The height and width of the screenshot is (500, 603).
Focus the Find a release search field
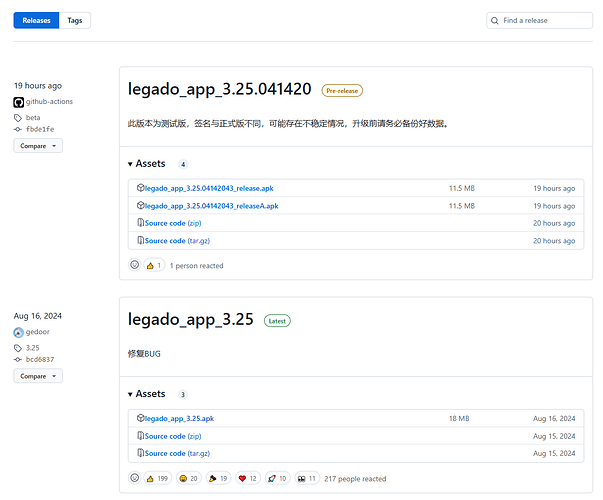coord(539,20)
